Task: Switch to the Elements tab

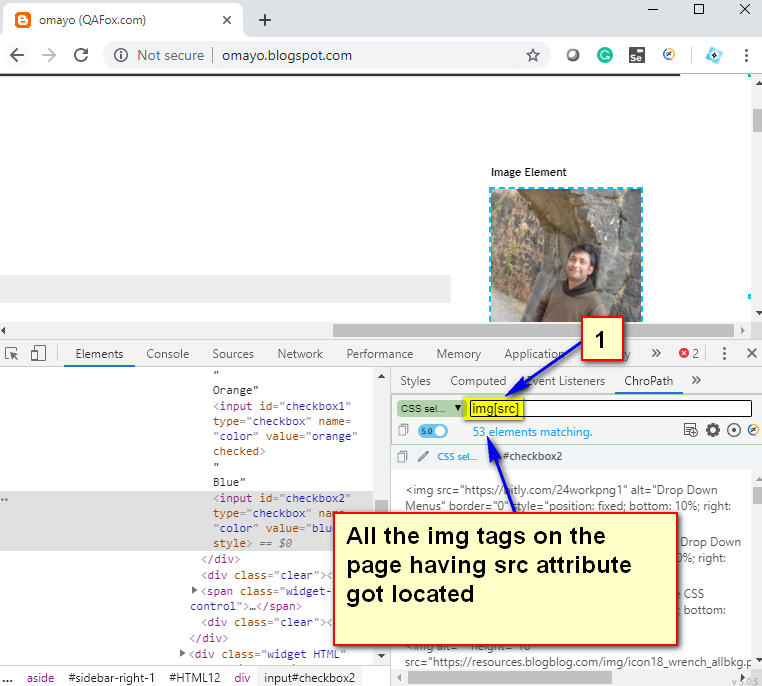Action: click(99, 354)
